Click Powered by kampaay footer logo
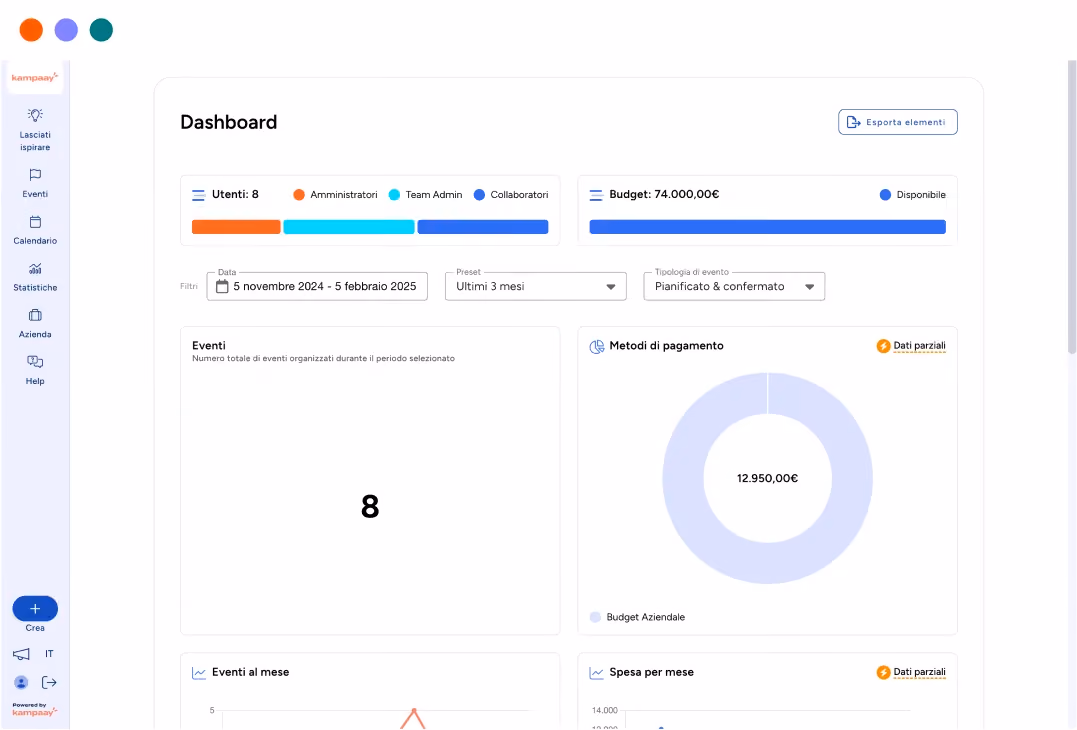The height and width of the screenshot is (730, 1077). (x=34, y=709)
